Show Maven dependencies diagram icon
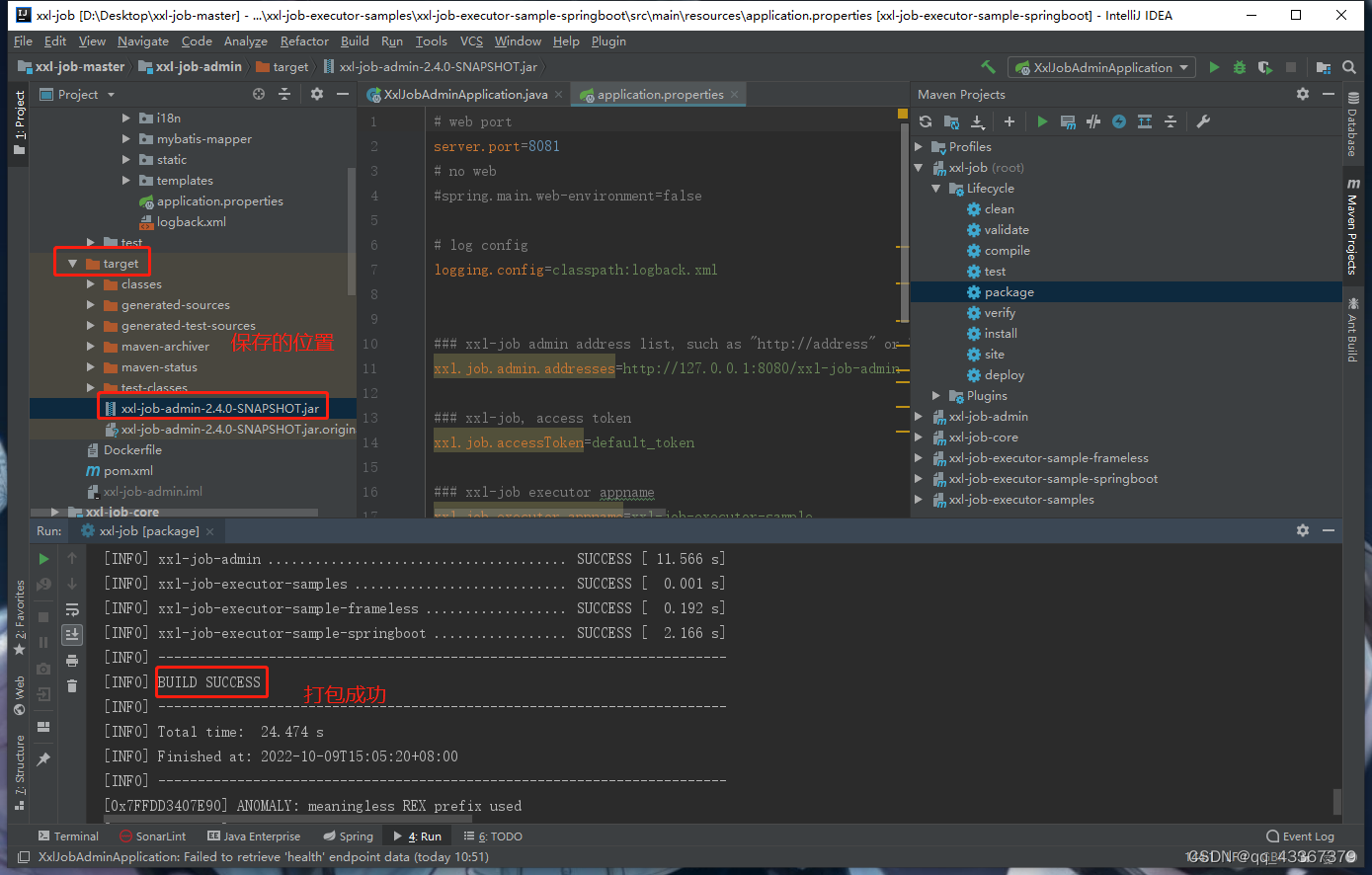The height and width of the screenshot is (875, 1372). pos(1145,121)
